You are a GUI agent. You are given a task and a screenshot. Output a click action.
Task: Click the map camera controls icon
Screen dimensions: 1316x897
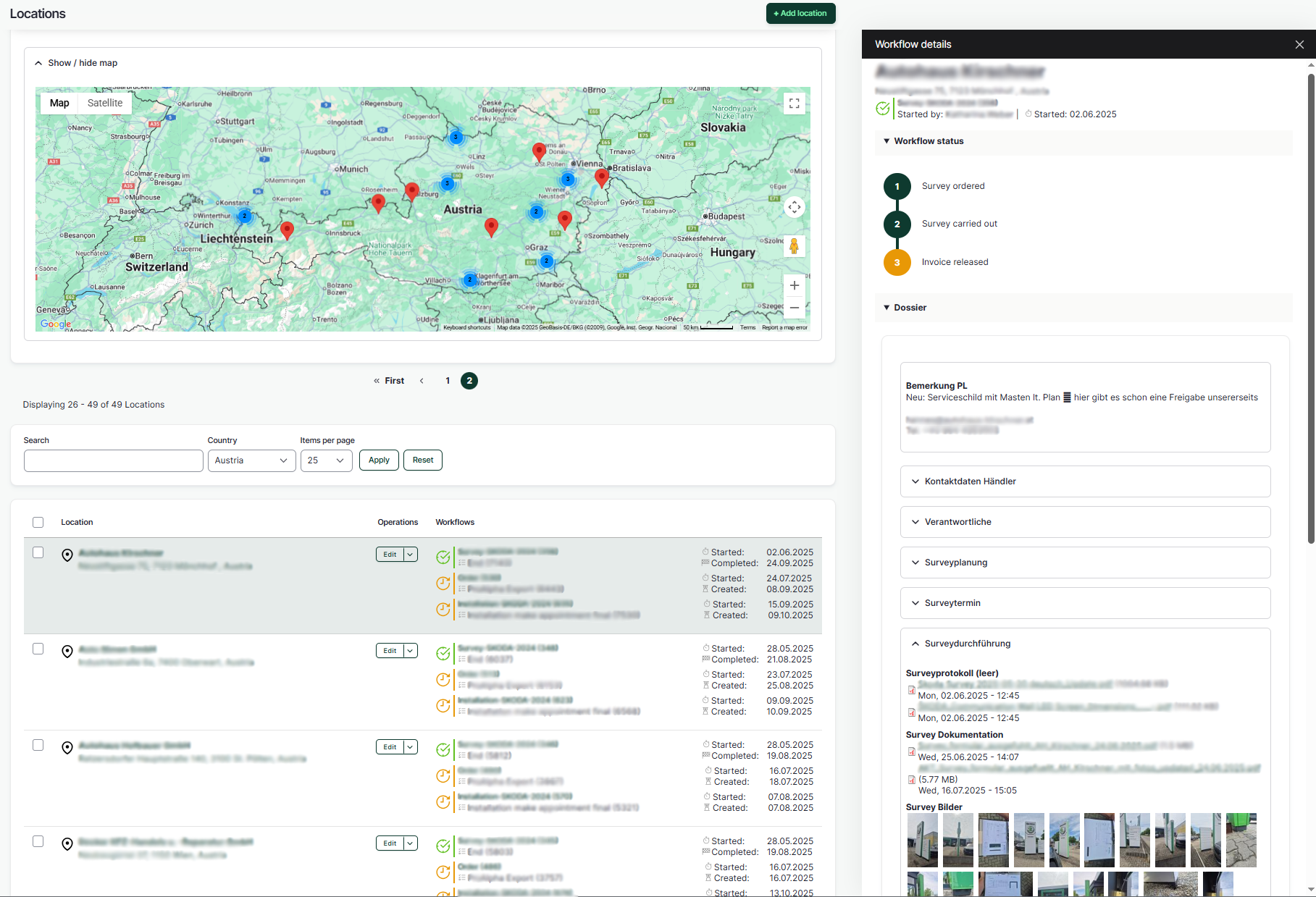(794, 208)
